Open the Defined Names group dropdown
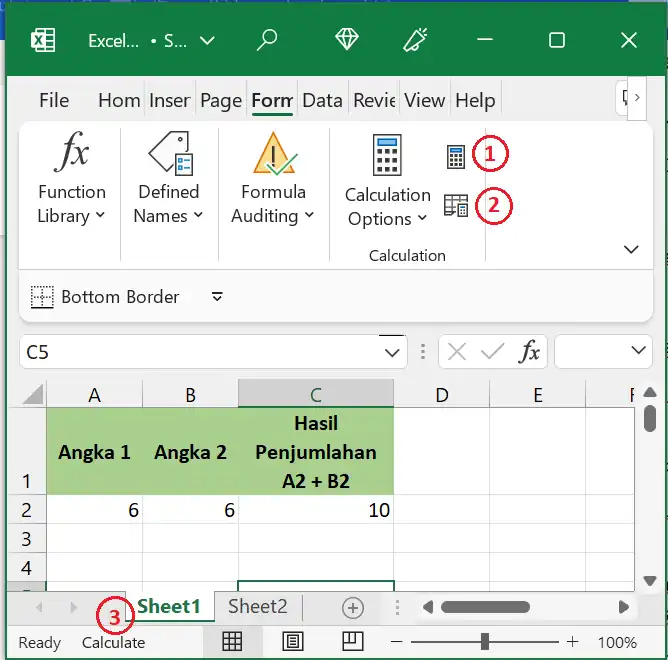This screenshot has height=660, width=668. 168,178
